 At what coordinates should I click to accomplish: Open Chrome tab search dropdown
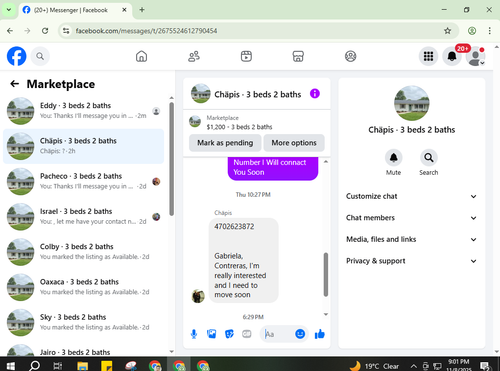[9, 10]
